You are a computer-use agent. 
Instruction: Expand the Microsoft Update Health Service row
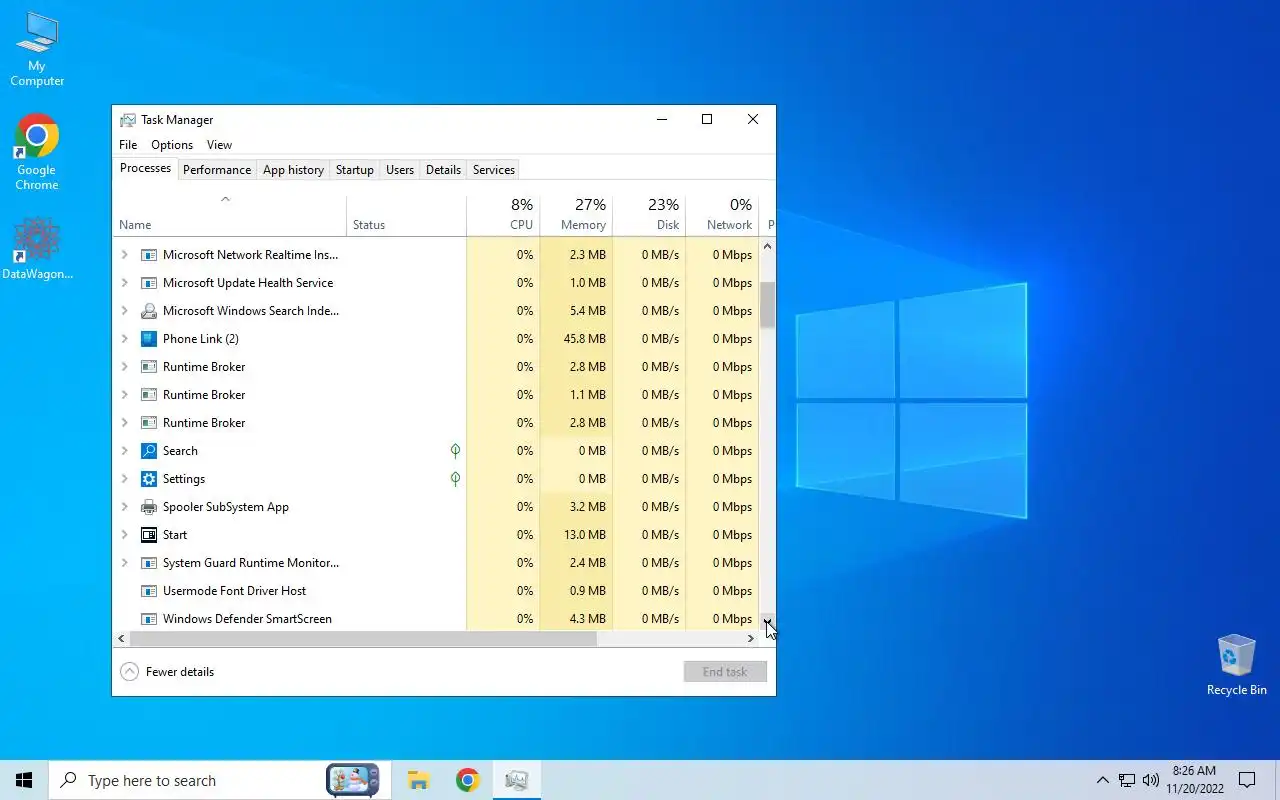tap(125, 283)
